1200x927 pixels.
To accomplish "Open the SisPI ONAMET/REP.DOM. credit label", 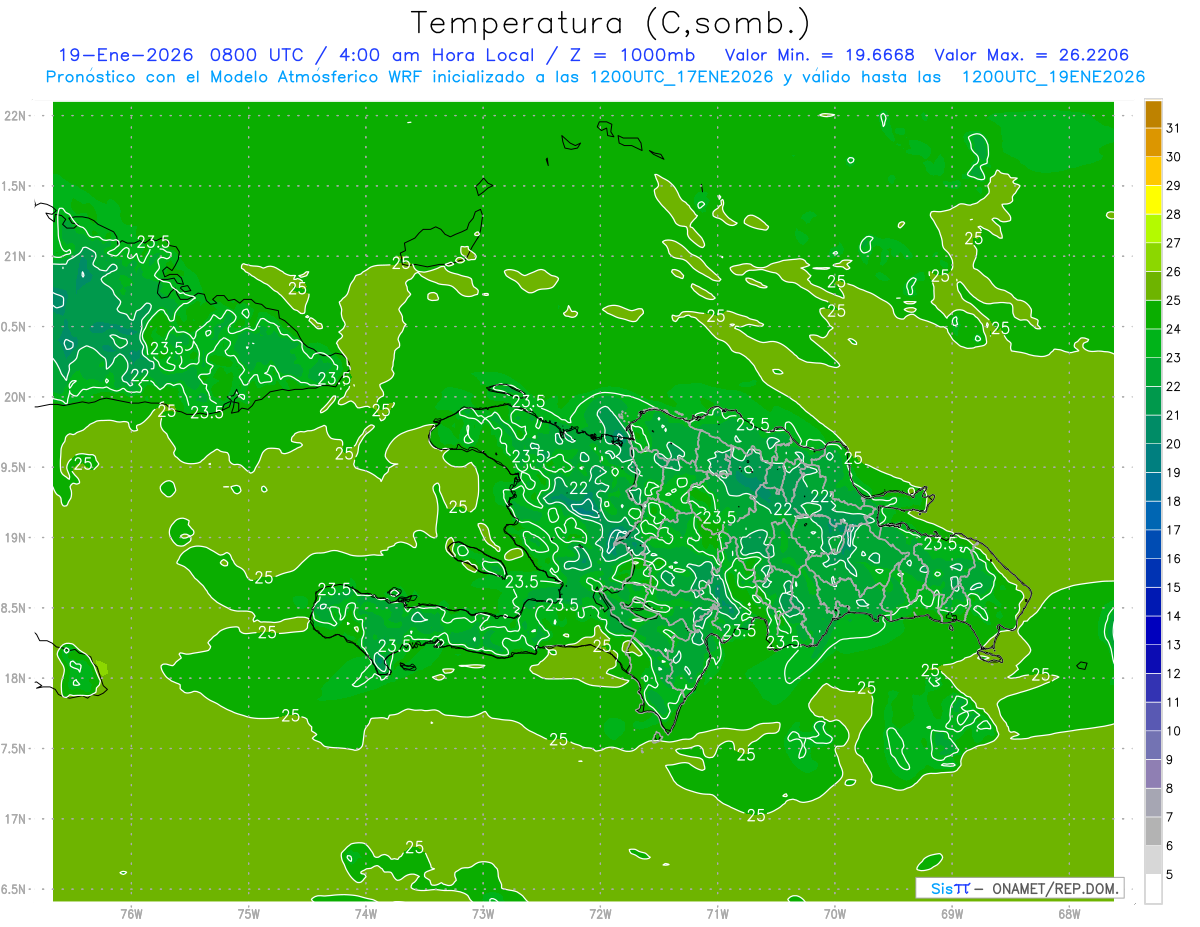I will click(x=1019, y=888).
